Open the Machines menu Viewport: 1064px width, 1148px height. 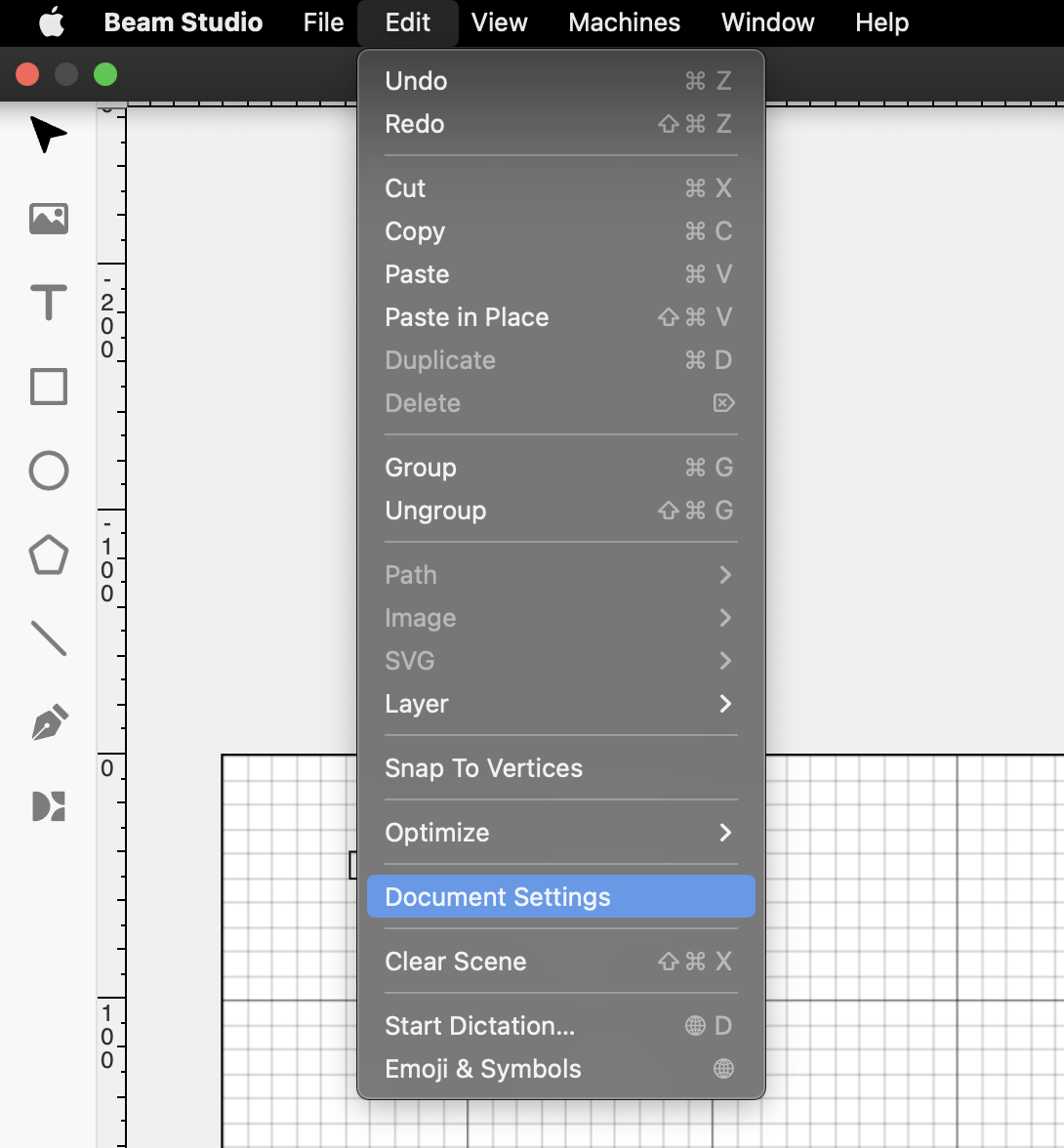[624, 22]
